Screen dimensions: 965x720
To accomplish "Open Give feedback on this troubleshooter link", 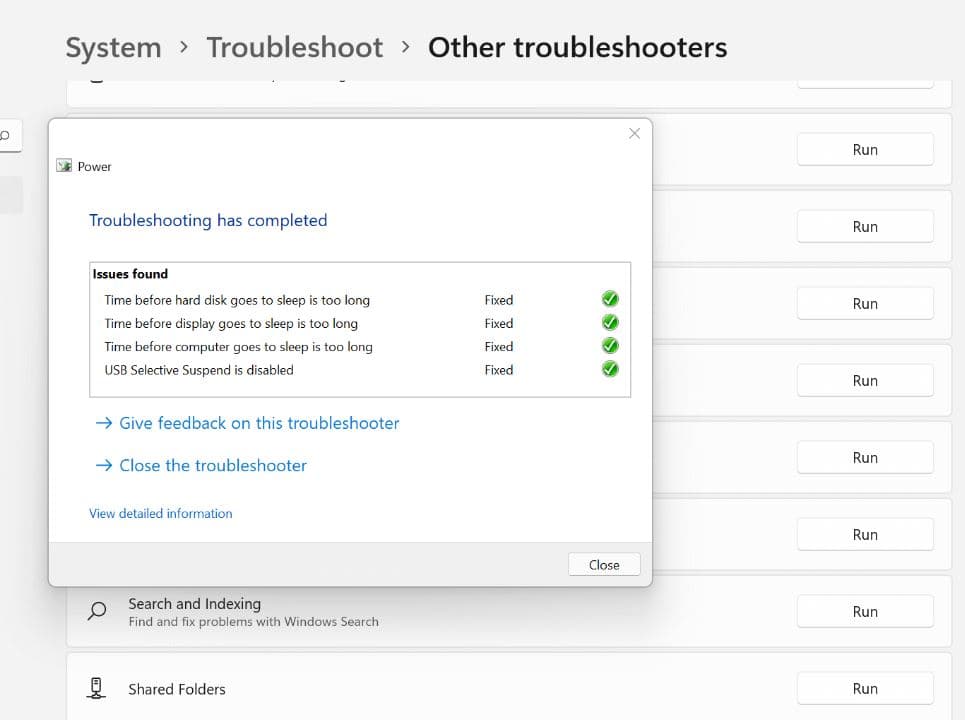I will coord(259,423).
